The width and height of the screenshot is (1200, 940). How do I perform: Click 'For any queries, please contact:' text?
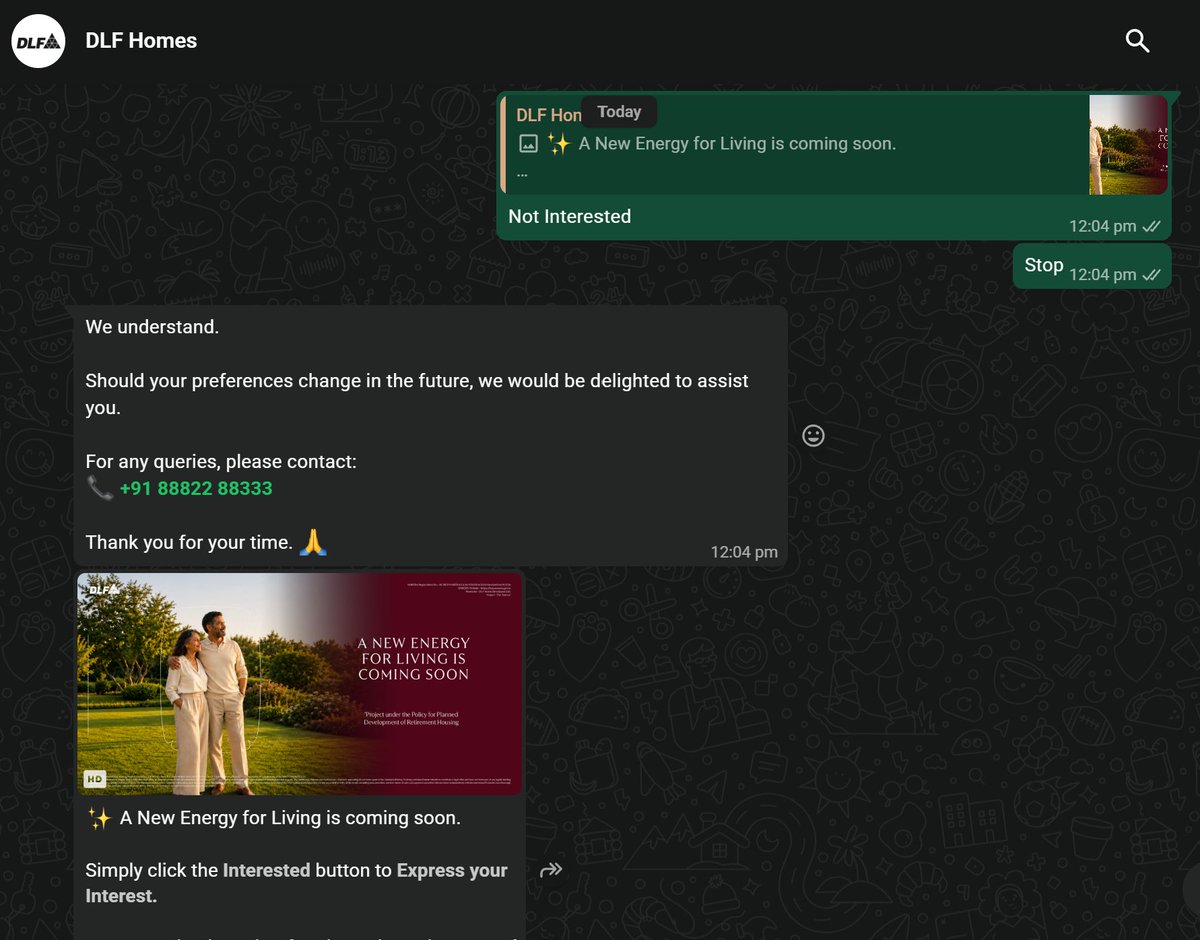coord(221,462)
